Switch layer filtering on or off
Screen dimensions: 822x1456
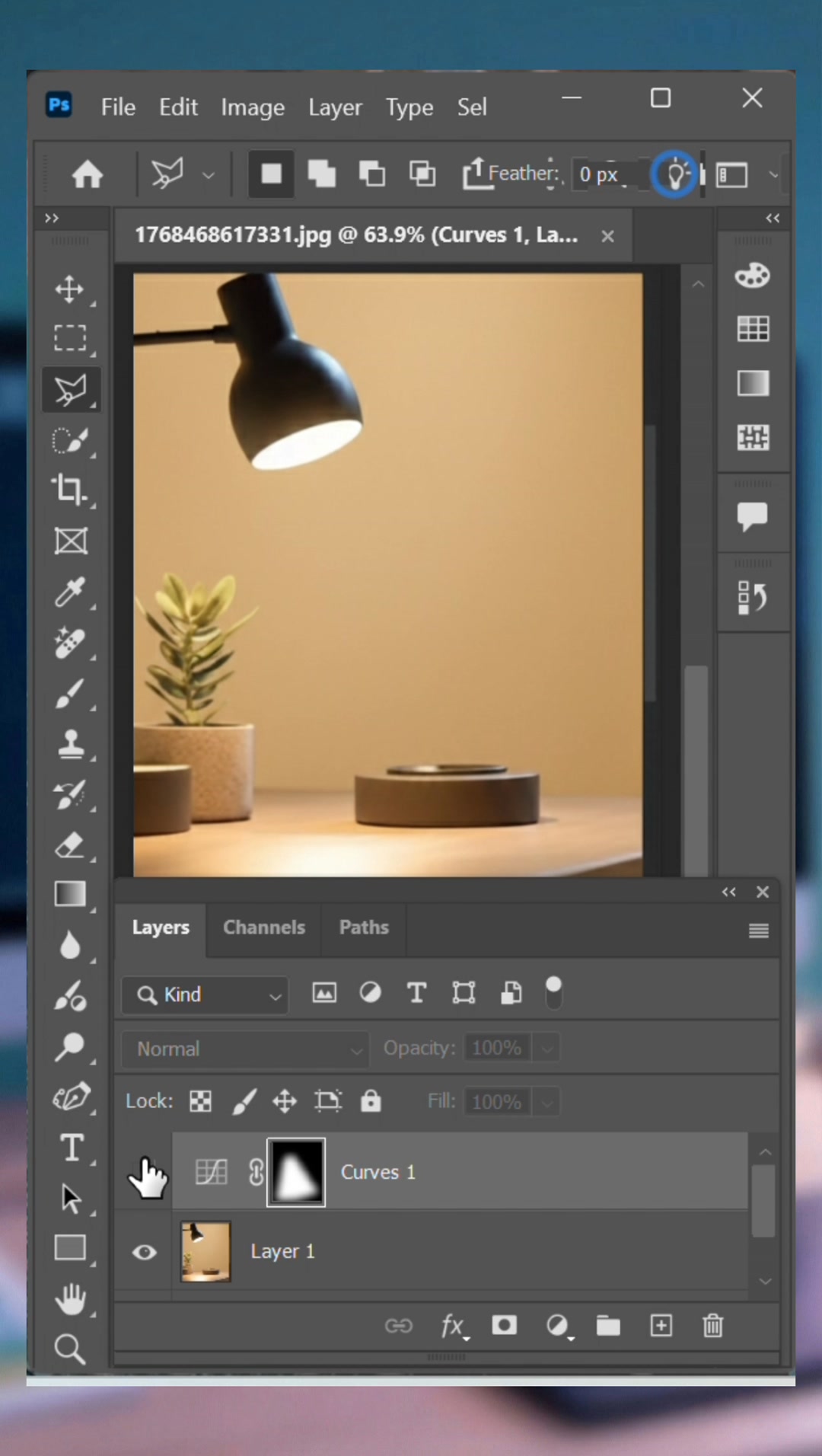[553, 993]
